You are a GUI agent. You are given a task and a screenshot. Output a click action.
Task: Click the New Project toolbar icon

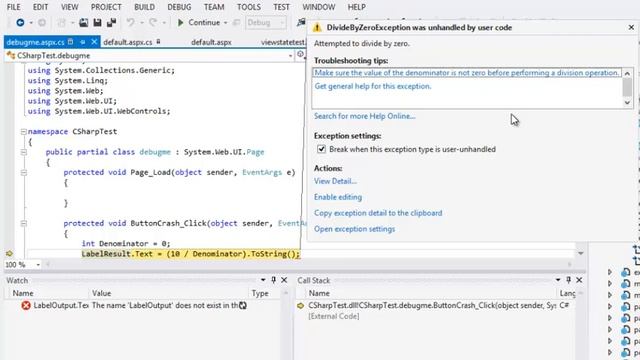(x=62, y=23)
